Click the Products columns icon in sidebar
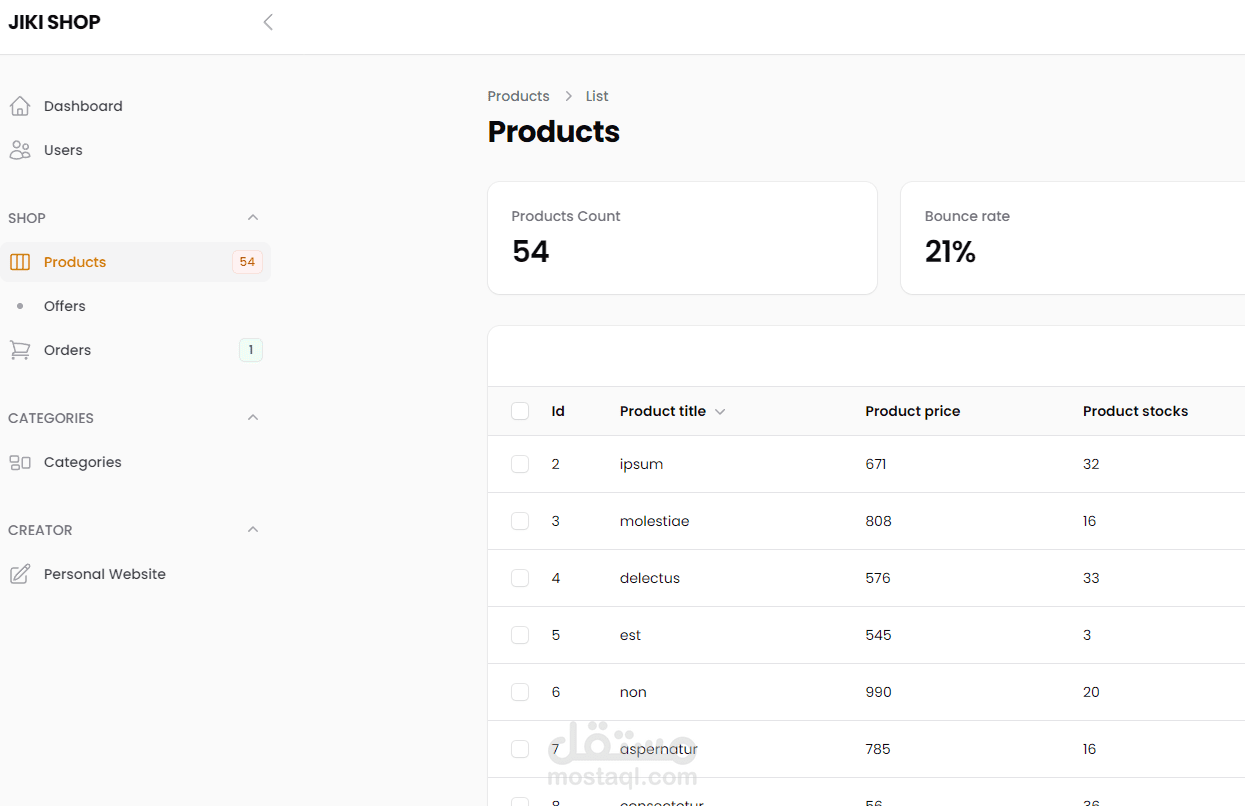Viewport: 1245px width, 806px height. click(19, 262)
